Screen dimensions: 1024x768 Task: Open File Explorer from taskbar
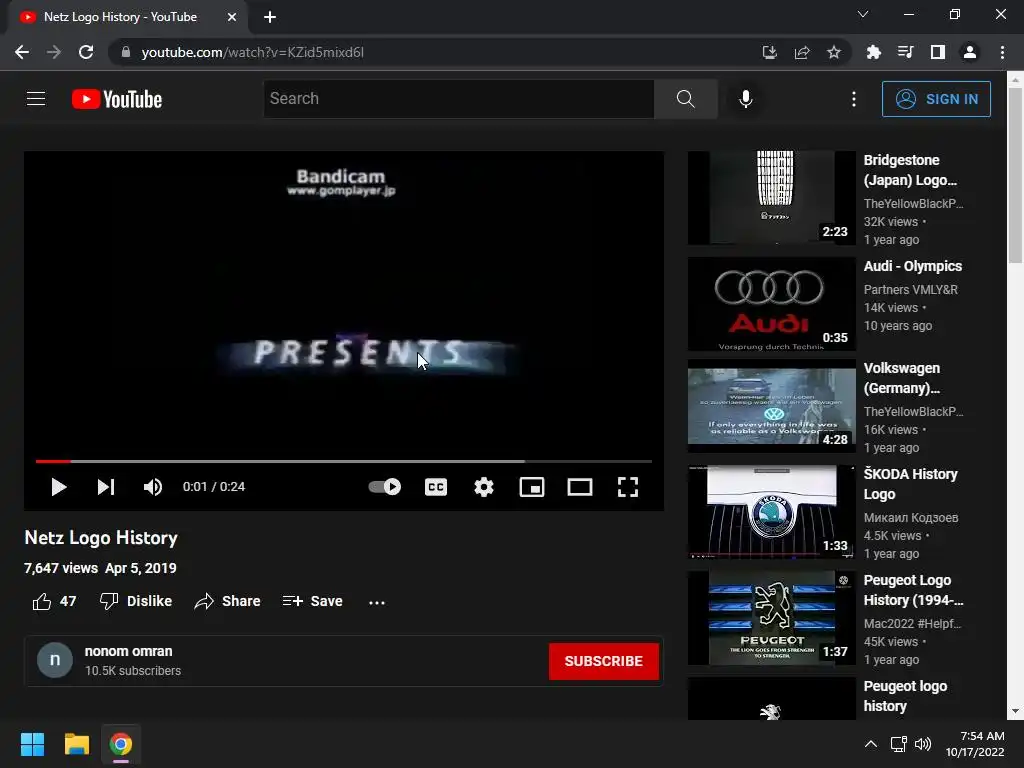76,744
